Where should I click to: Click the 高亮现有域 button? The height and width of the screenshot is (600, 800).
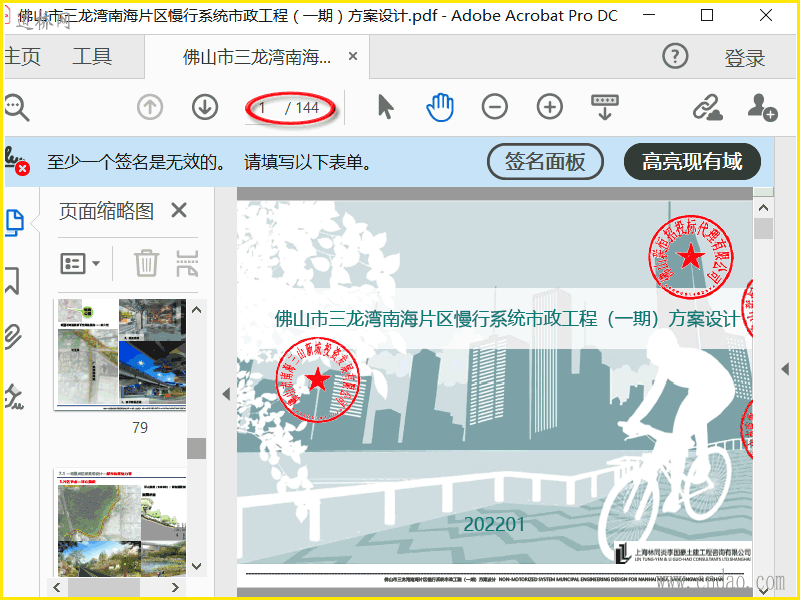pos(692,162)
